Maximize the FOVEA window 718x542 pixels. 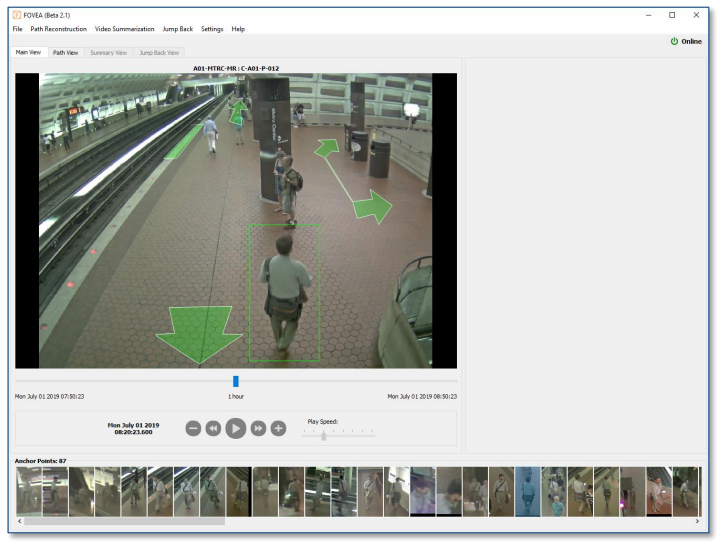pos(672,15)
